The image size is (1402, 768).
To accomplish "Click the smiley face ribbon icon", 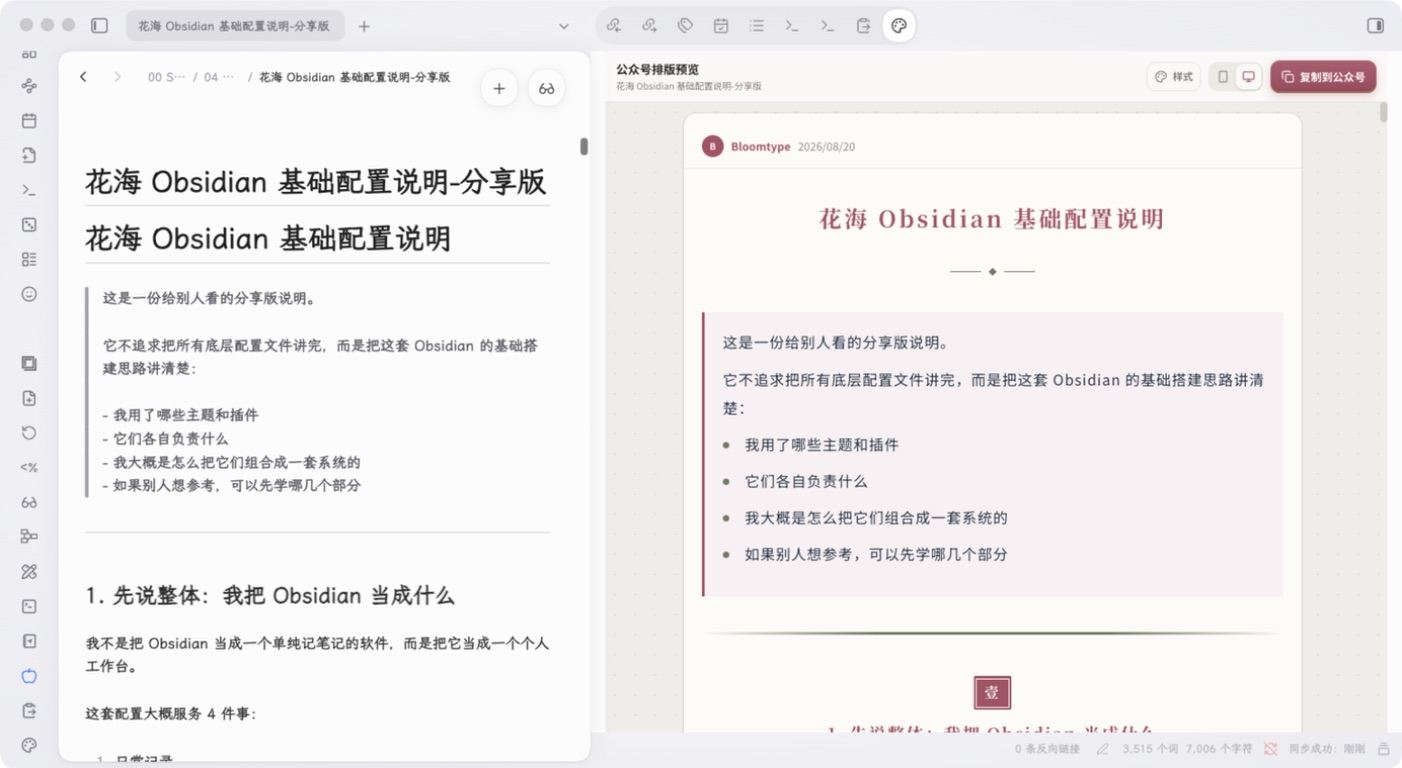I will tap(29, 294).
